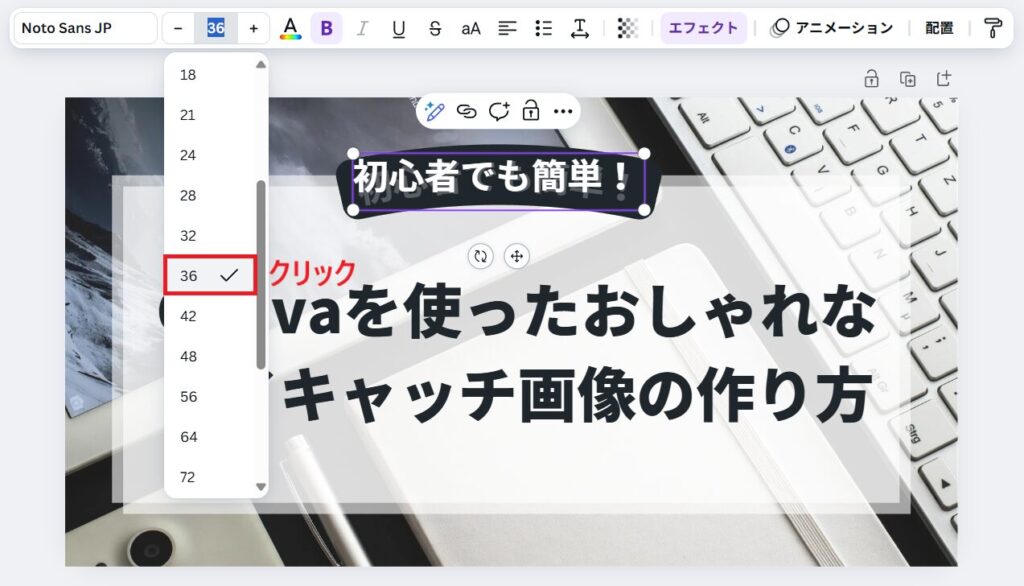Open the 配置 position menu
The width and height of the screenshot is (1024, 586).
coord(939,28)
